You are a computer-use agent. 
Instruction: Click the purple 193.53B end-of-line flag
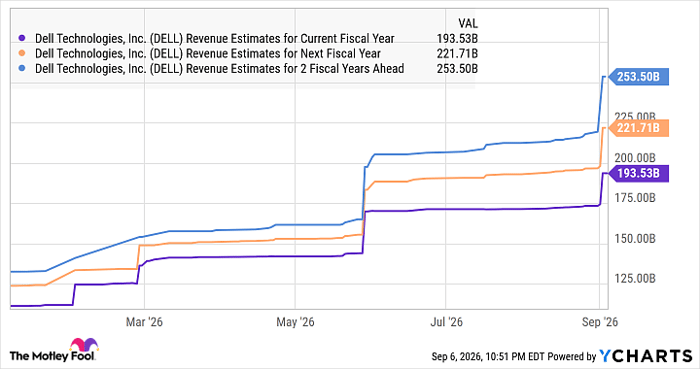point(639,173)
